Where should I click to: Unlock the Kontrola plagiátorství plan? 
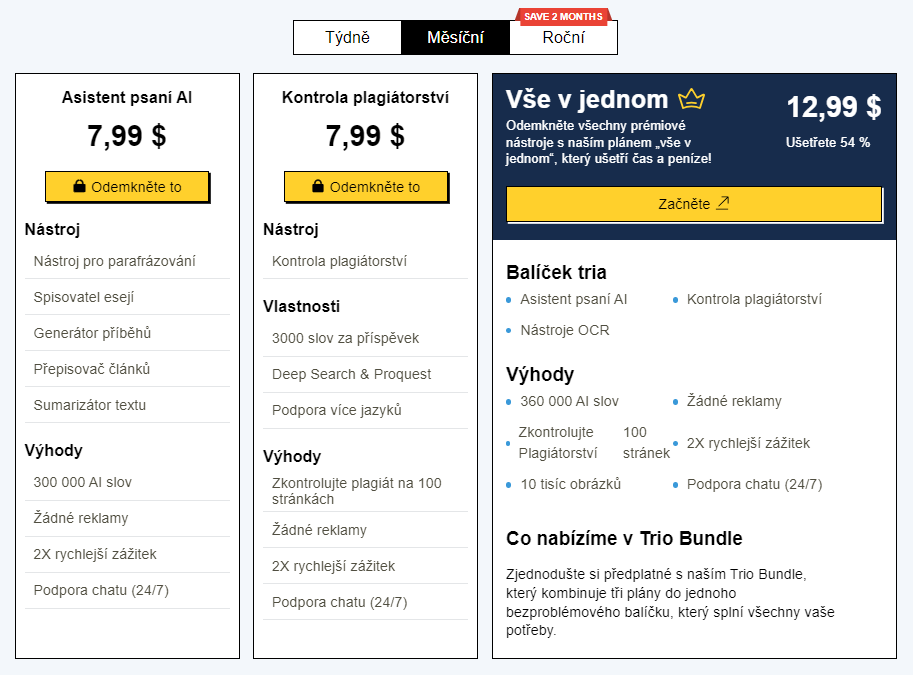click(x=366, y=187)
